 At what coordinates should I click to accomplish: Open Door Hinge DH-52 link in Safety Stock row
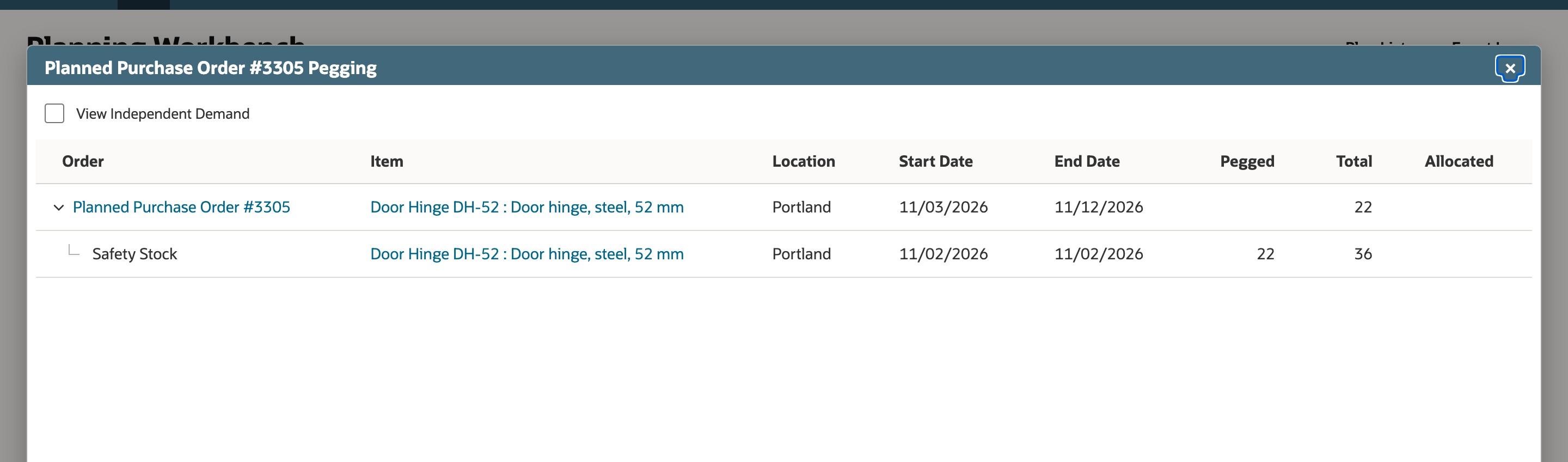(x=526, y=254)
